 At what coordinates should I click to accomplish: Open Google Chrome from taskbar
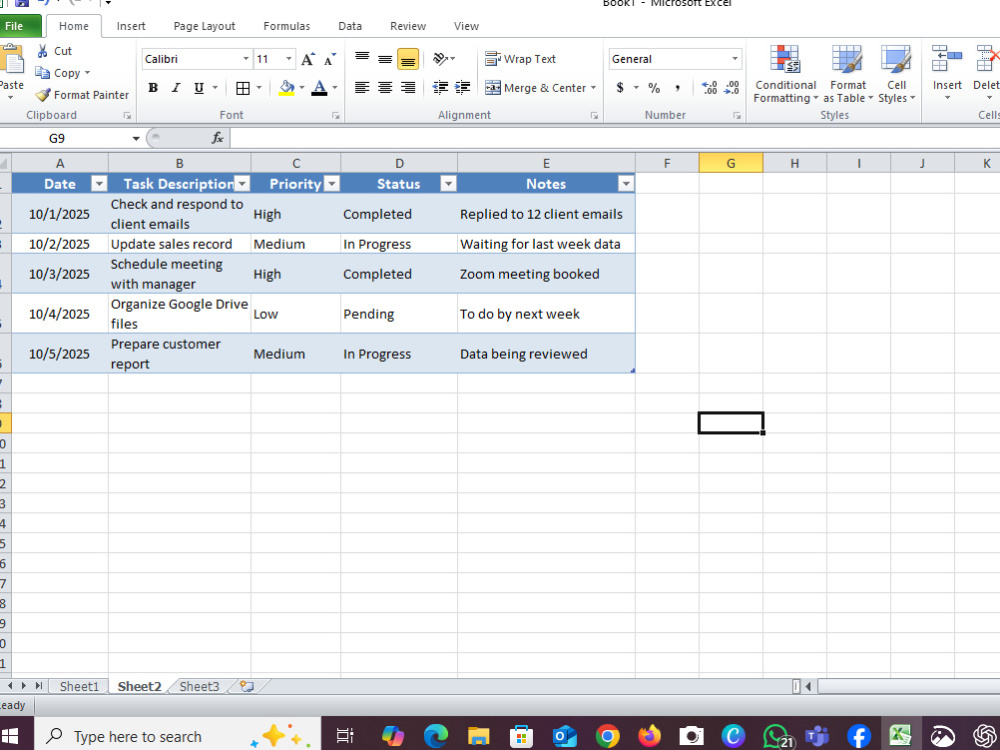pos(607,736)
